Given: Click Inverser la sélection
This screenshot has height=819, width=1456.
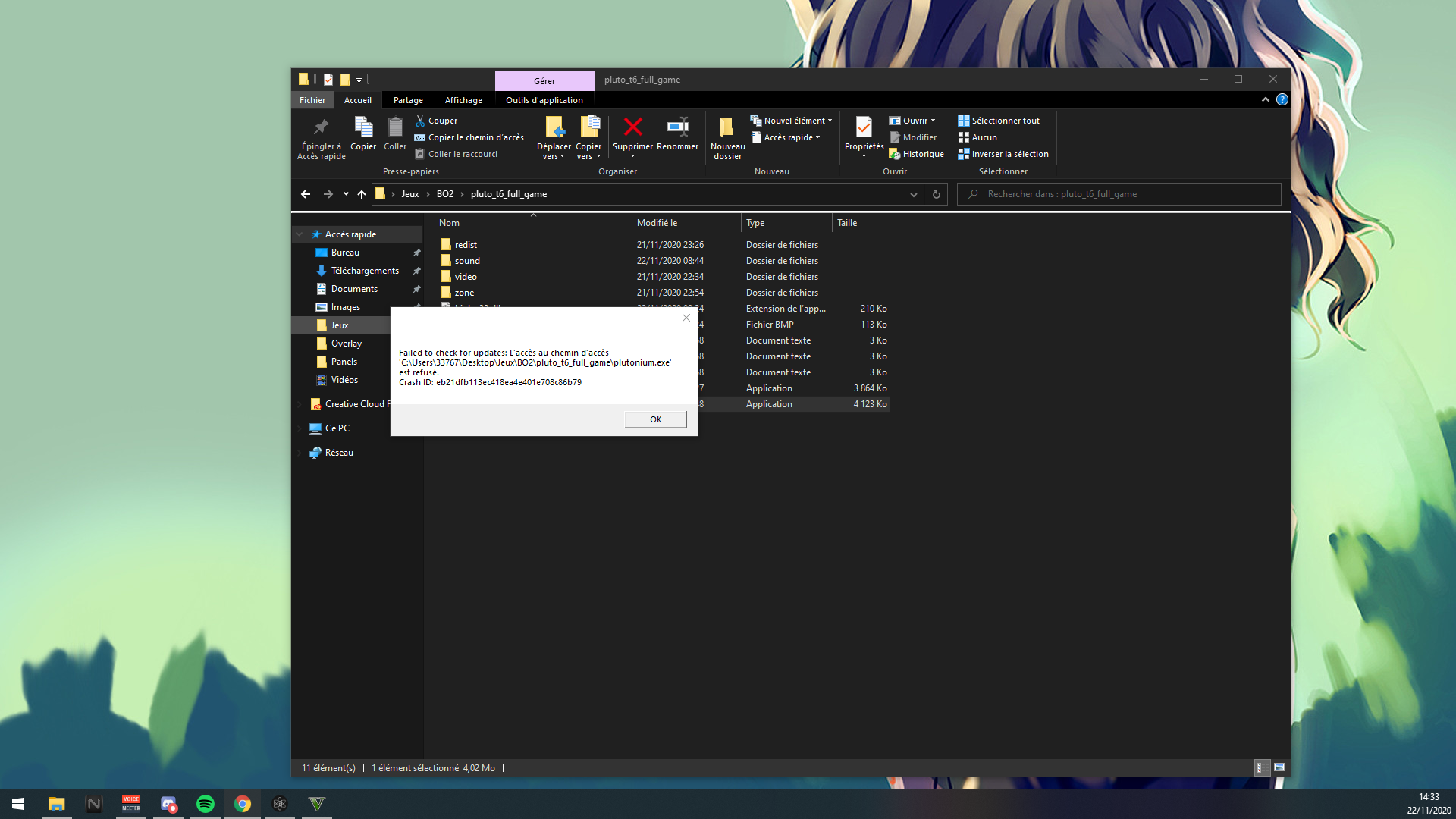Looking at the screenshot, I should [x=1003, y=154].
